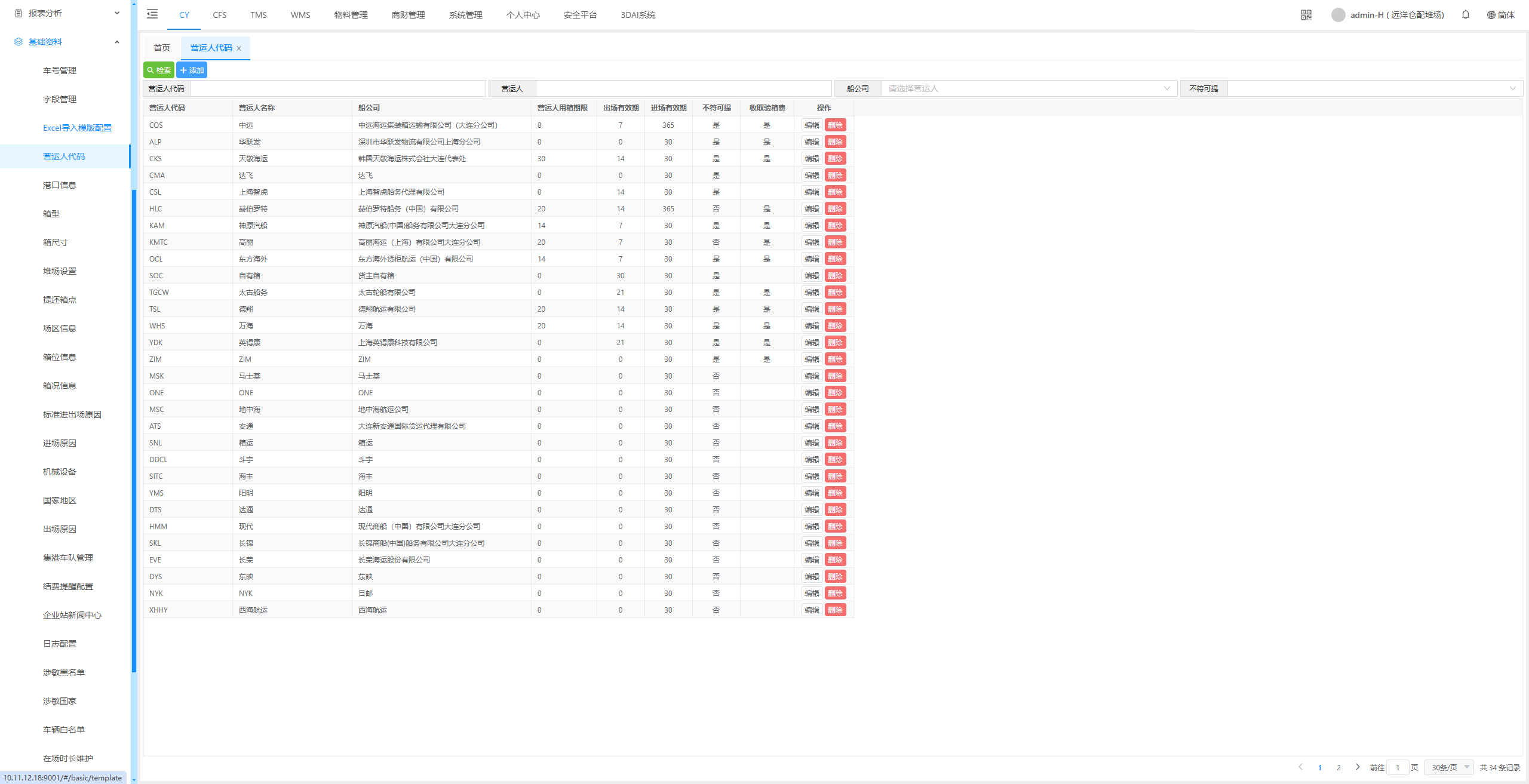The width and height of the screenshot is (1529, 784).
Task: Open 港口信息 in the sidebar
Action: pyautogui.click(x=60, y=185)
